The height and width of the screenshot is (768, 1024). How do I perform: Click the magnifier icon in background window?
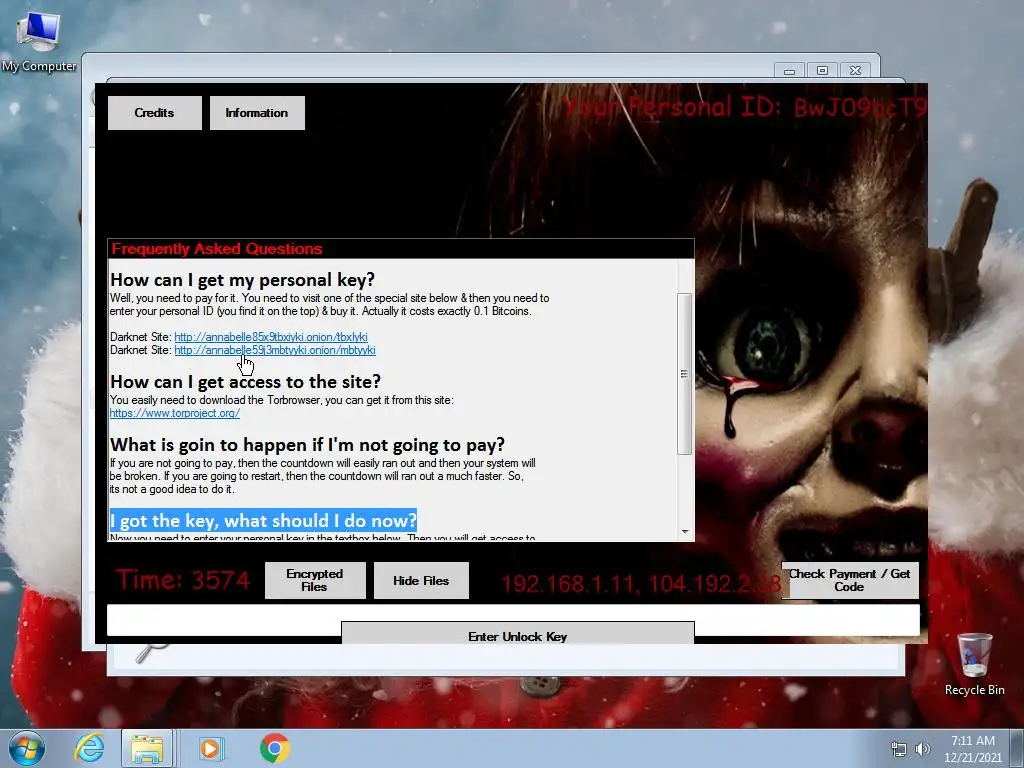click(152, 652)
